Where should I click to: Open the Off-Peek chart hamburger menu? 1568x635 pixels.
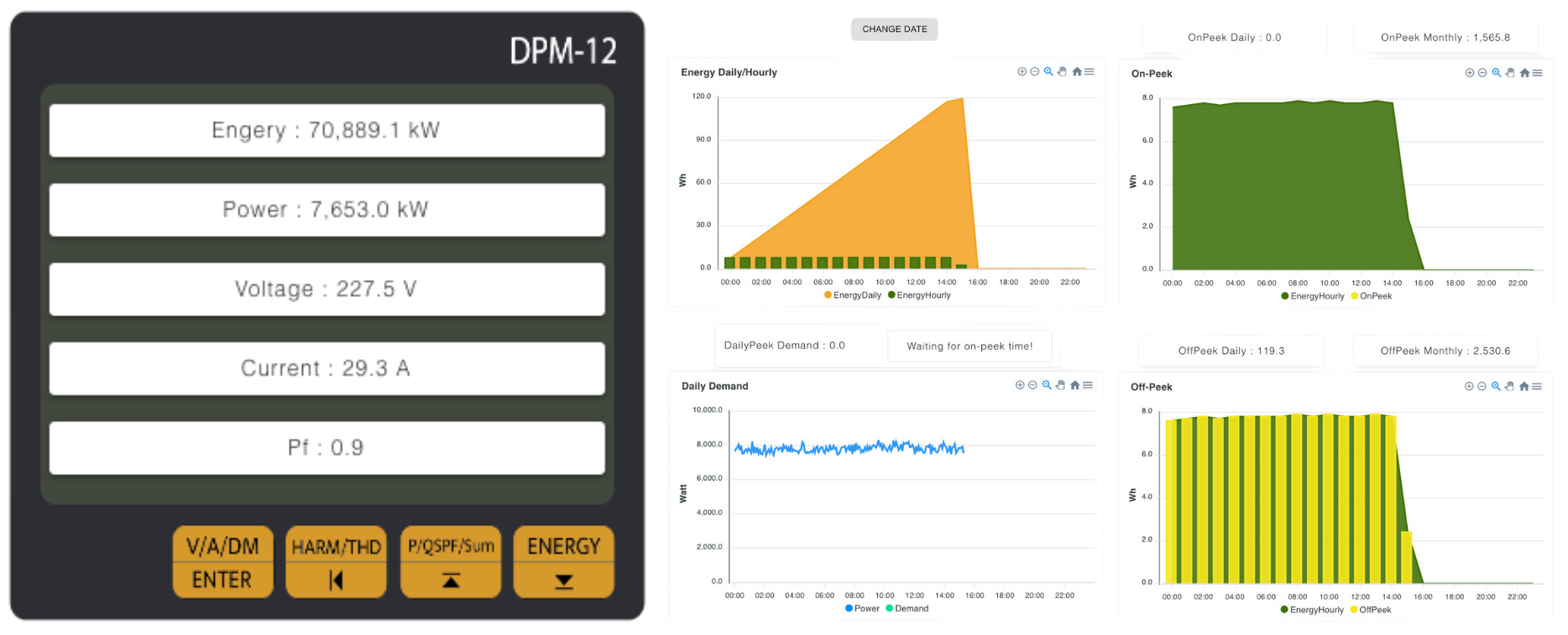click(1537, 387)
